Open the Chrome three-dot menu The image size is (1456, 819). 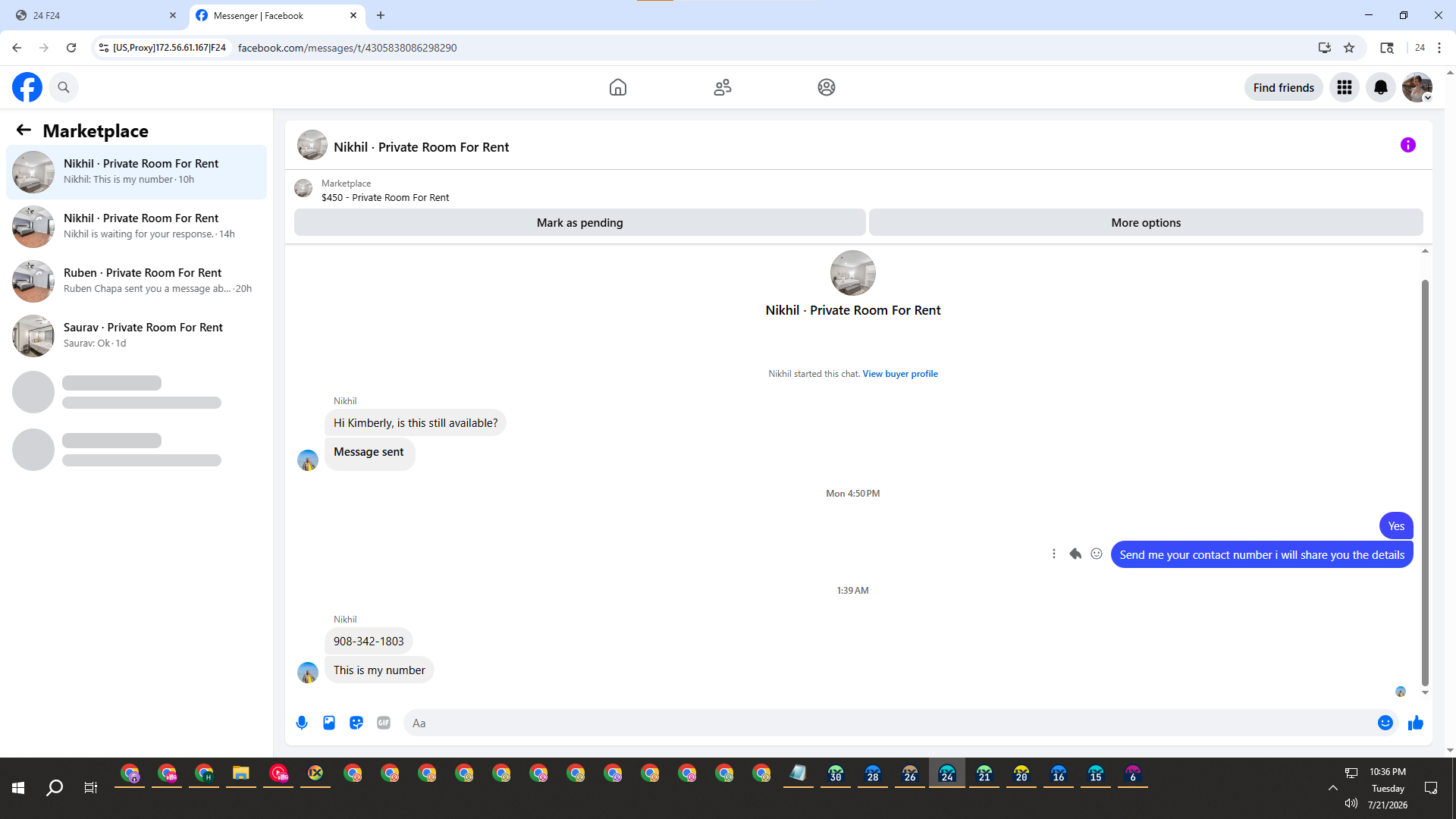[1439, 48]
